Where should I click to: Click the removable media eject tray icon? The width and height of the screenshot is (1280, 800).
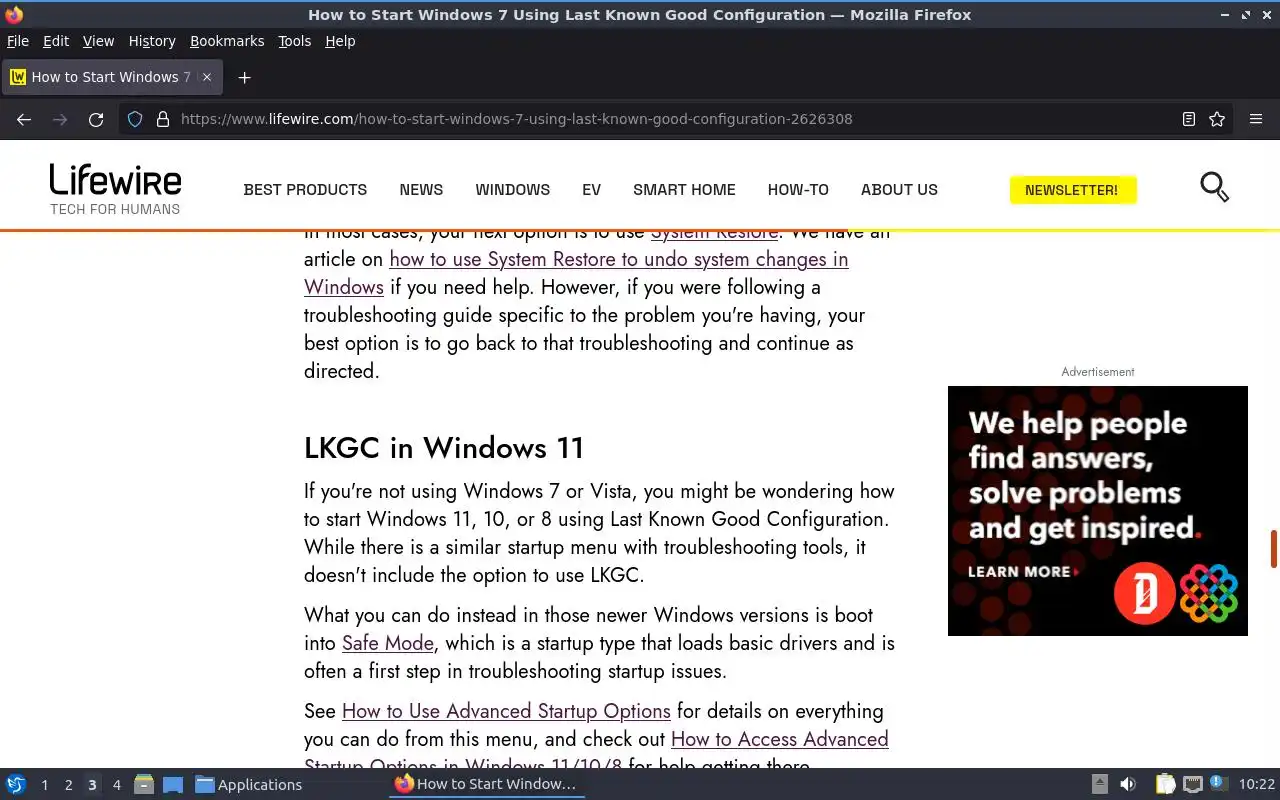1100,784
